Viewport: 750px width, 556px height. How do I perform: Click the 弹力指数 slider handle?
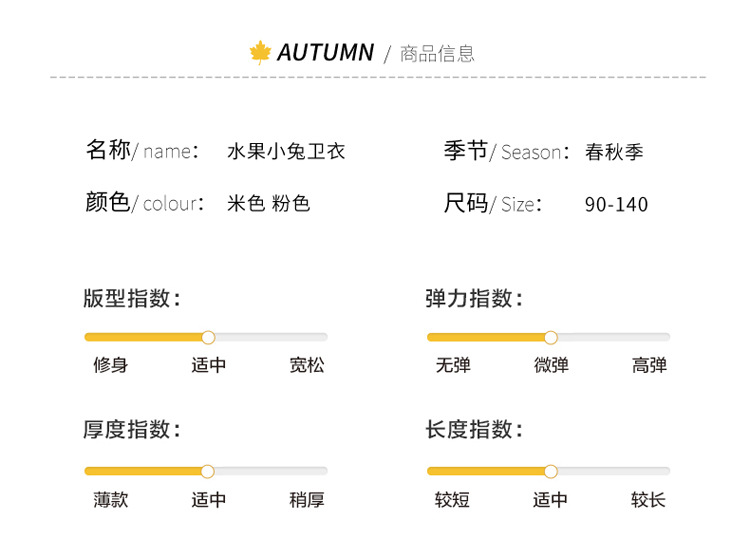tap(551, 337)
